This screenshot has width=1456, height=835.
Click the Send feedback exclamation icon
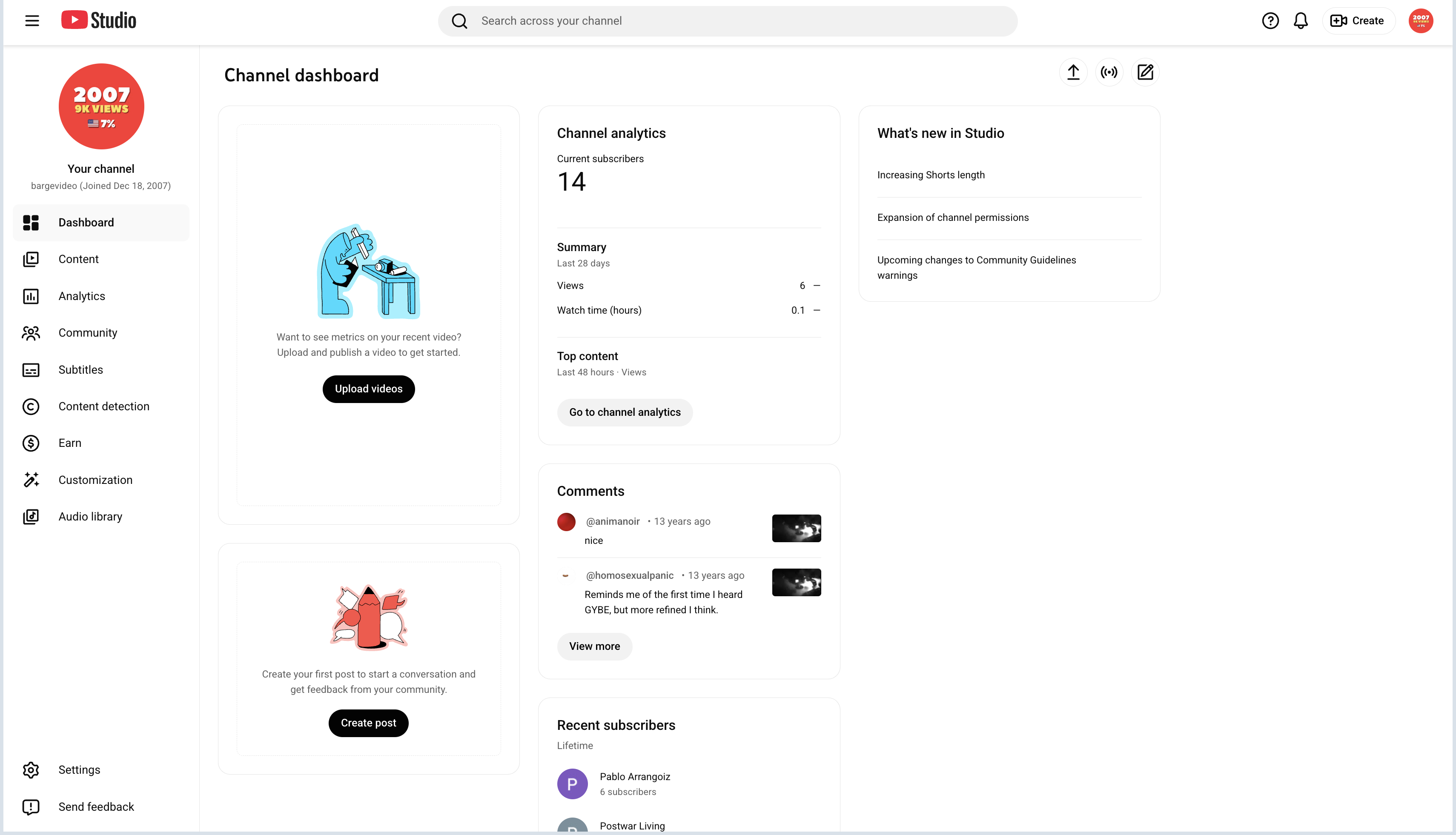tap(31, 807)
